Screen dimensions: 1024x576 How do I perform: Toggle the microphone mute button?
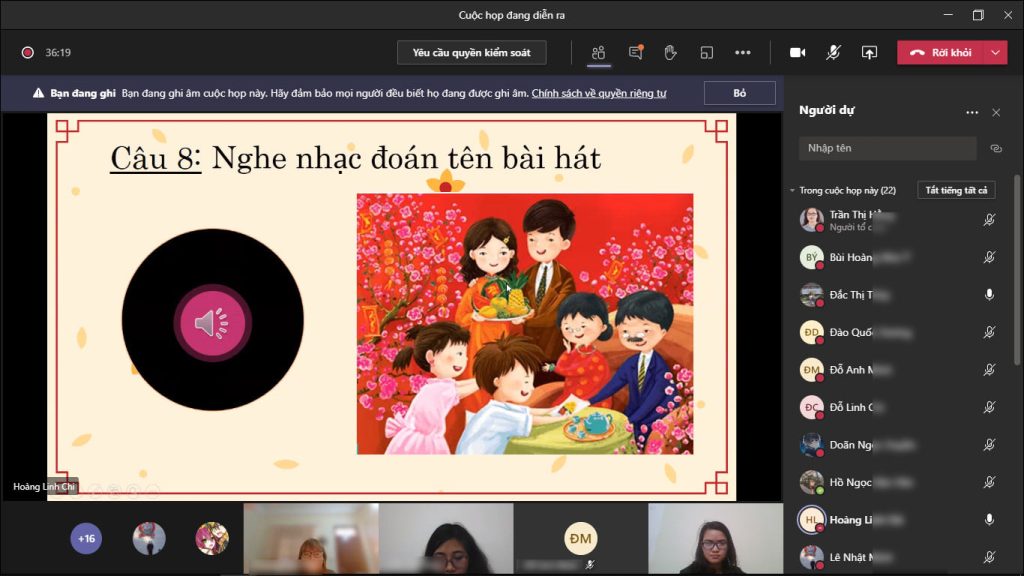[x=833, y=53]
